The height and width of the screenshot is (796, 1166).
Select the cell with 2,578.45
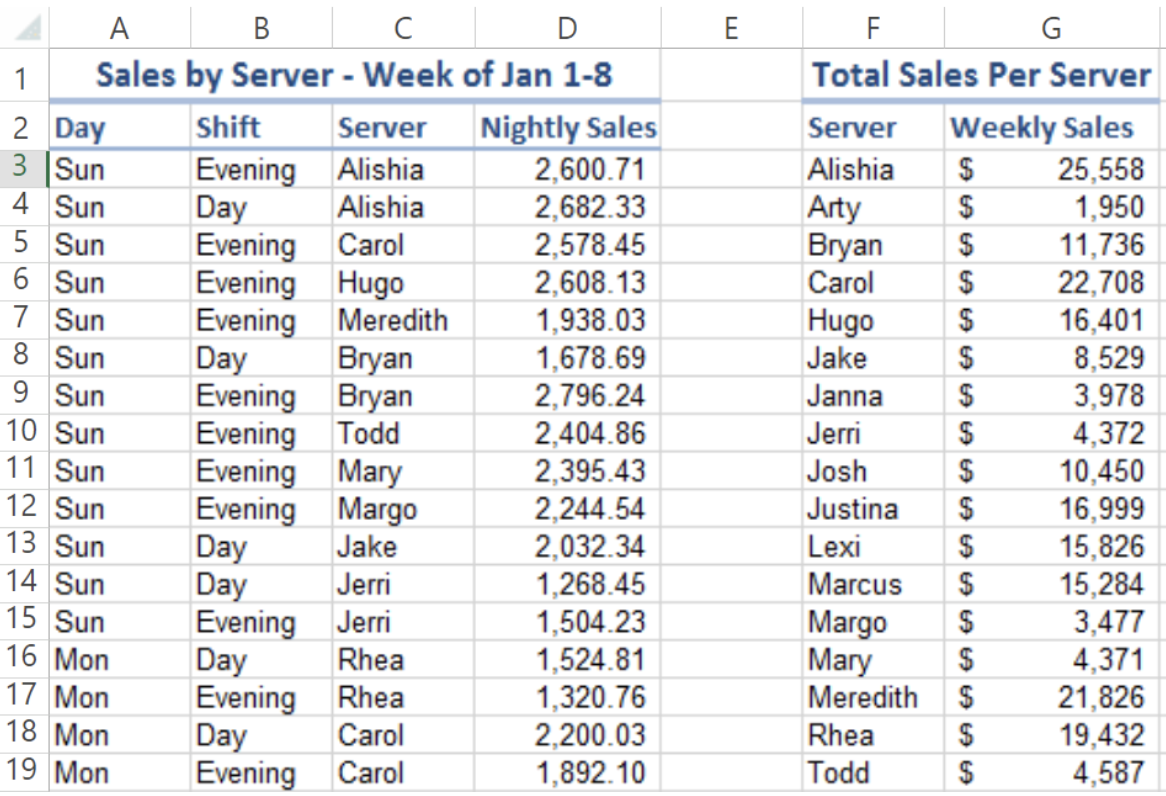pyautogui.click(x=567, y=245)
